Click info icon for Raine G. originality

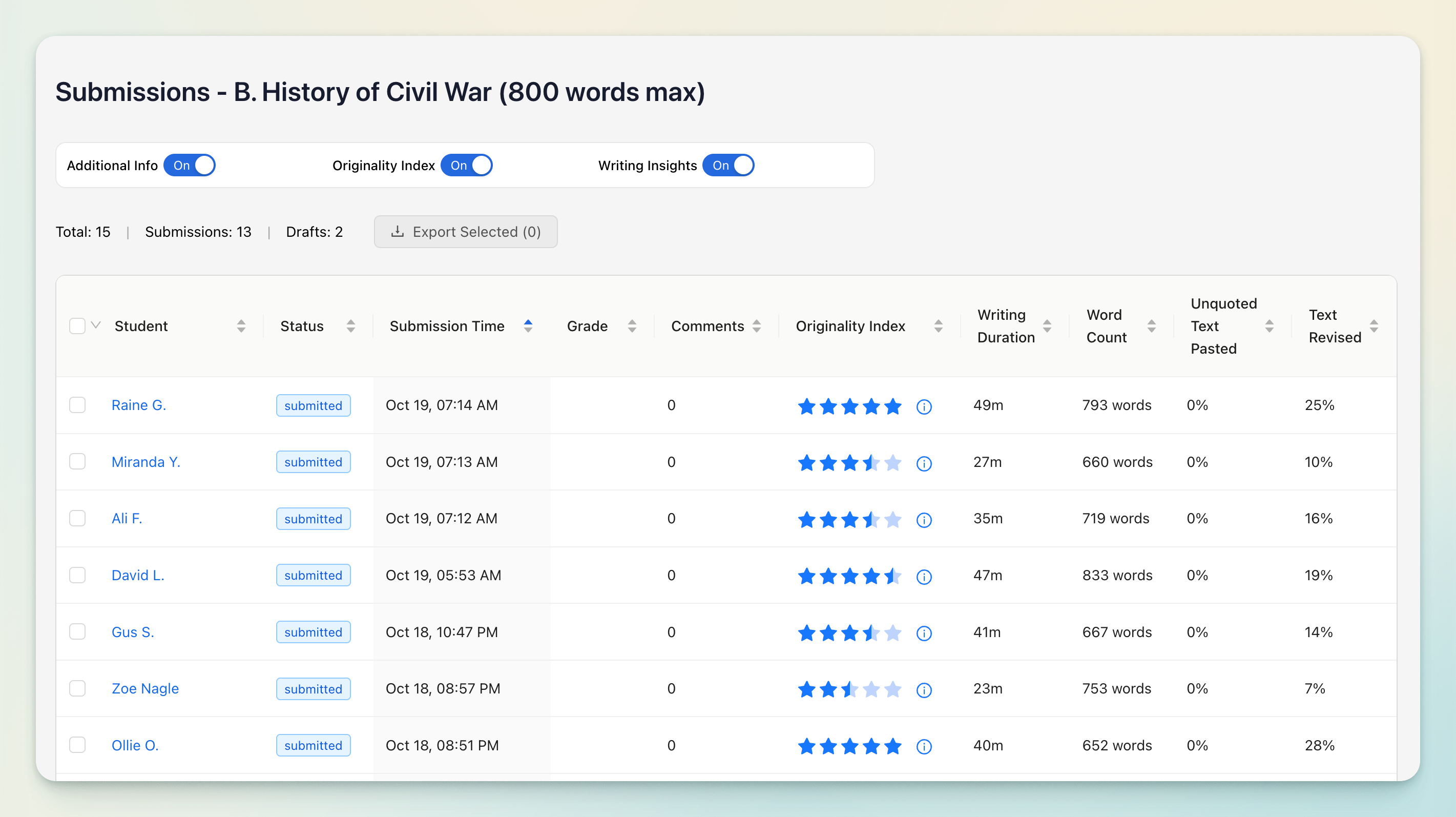pos(924,406)
